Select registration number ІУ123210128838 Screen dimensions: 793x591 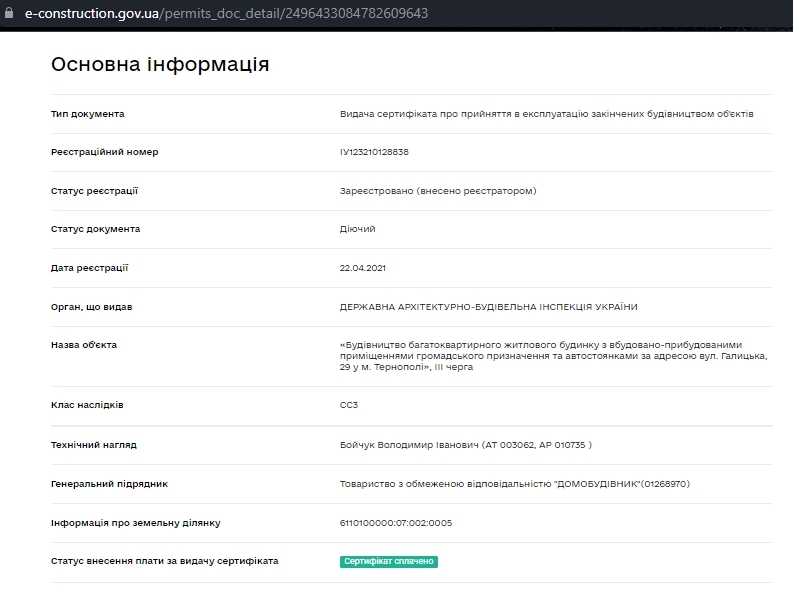click(374, 152)
